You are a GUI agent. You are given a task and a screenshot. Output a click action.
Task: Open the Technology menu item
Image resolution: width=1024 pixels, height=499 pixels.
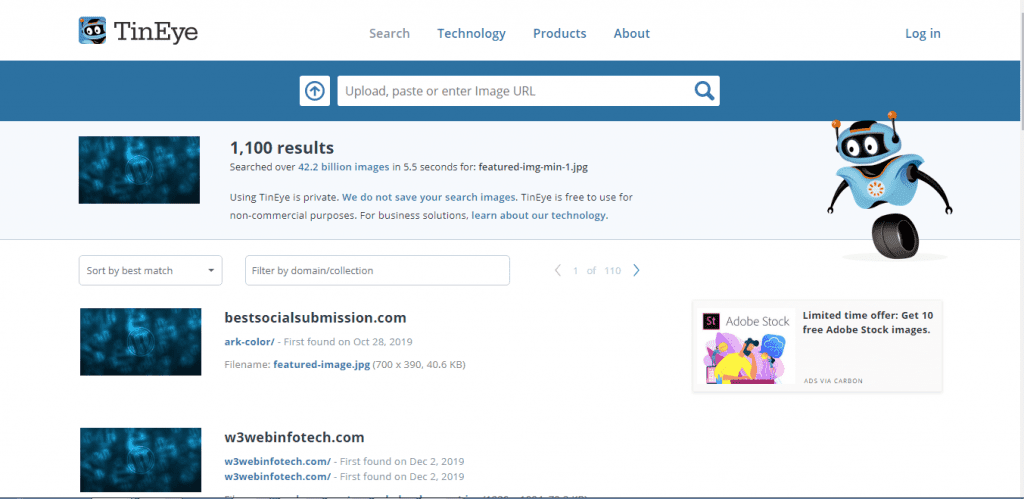472,33
